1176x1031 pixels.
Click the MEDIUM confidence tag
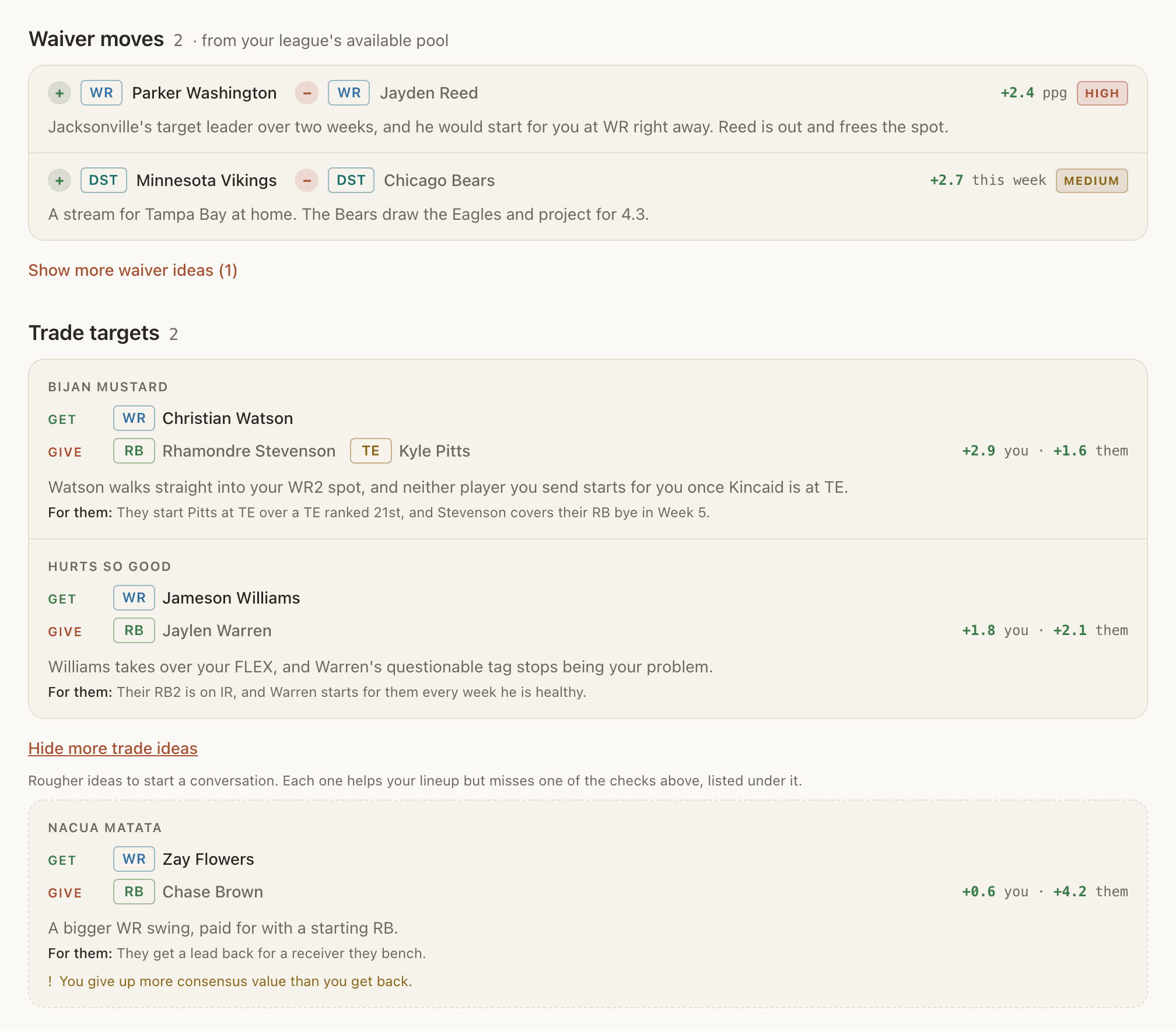point(1092,181)
